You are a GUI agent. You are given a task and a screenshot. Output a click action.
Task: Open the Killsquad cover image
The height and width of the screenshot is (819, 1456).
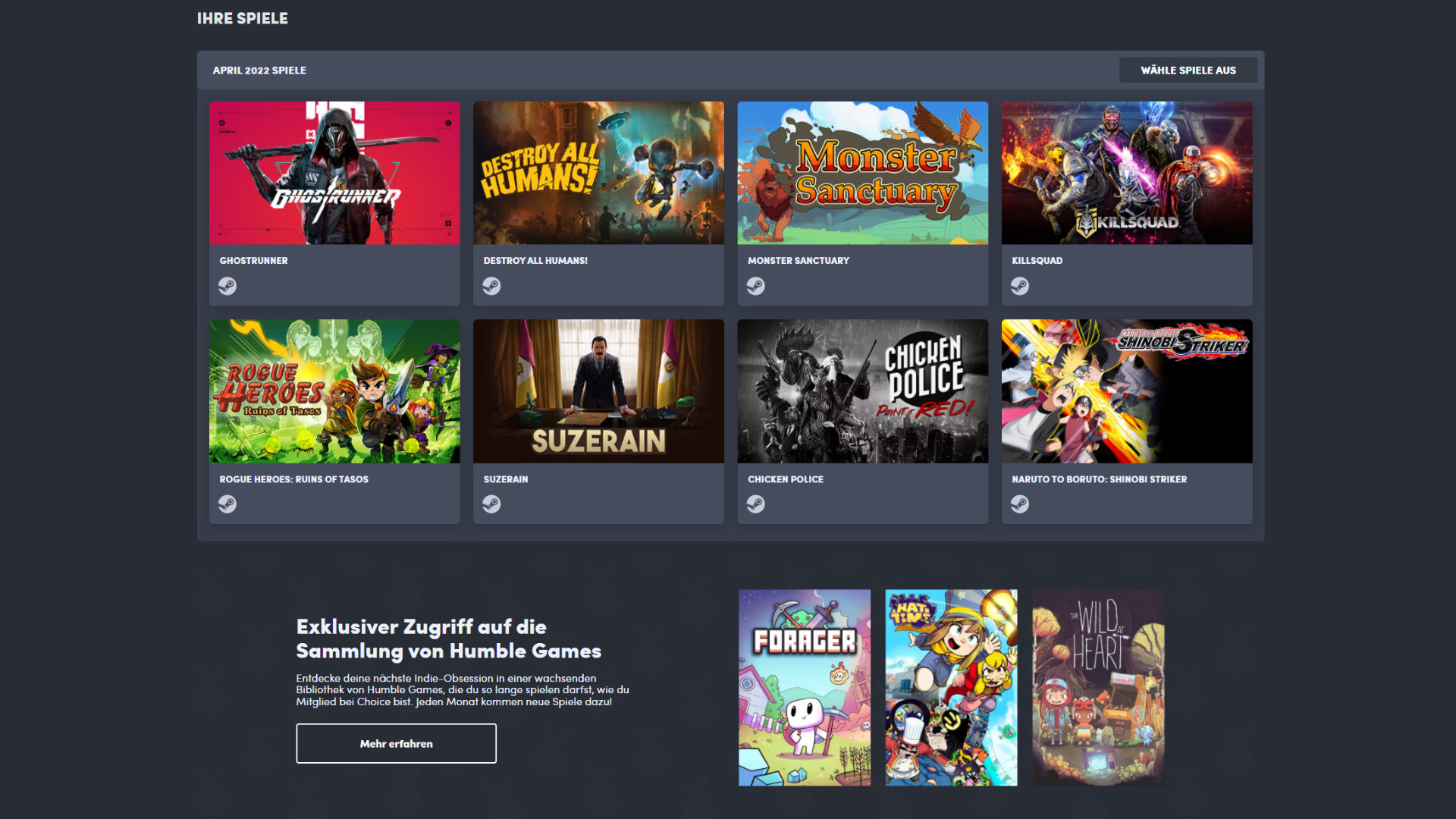point(1127,173)
